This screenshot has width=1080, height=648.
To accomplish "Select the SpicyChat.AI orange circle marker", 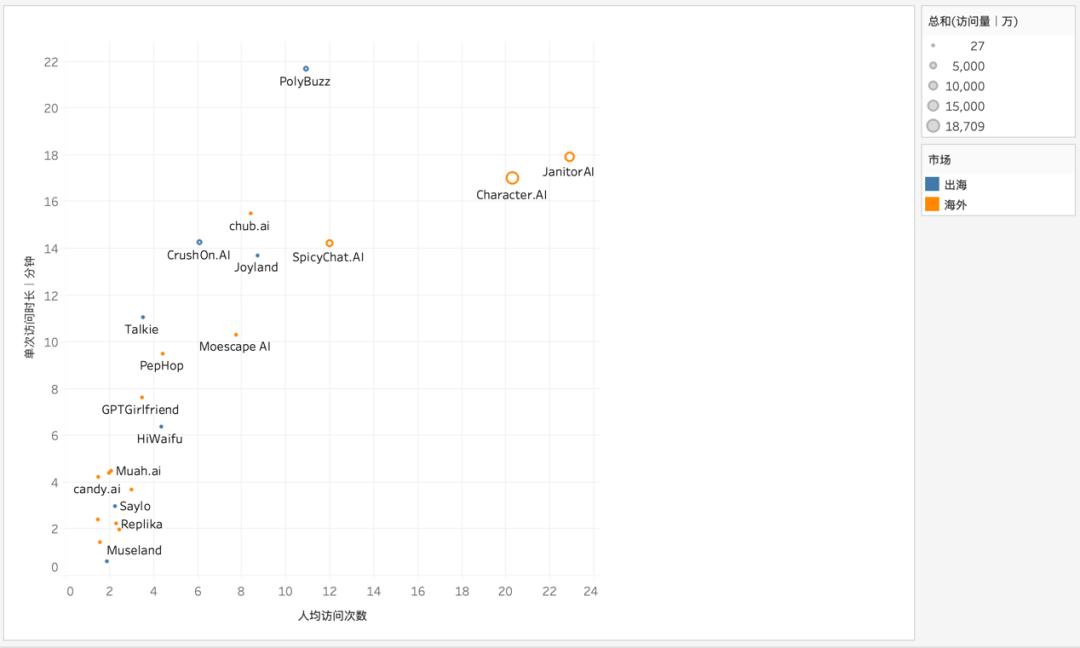I will 329,243.
